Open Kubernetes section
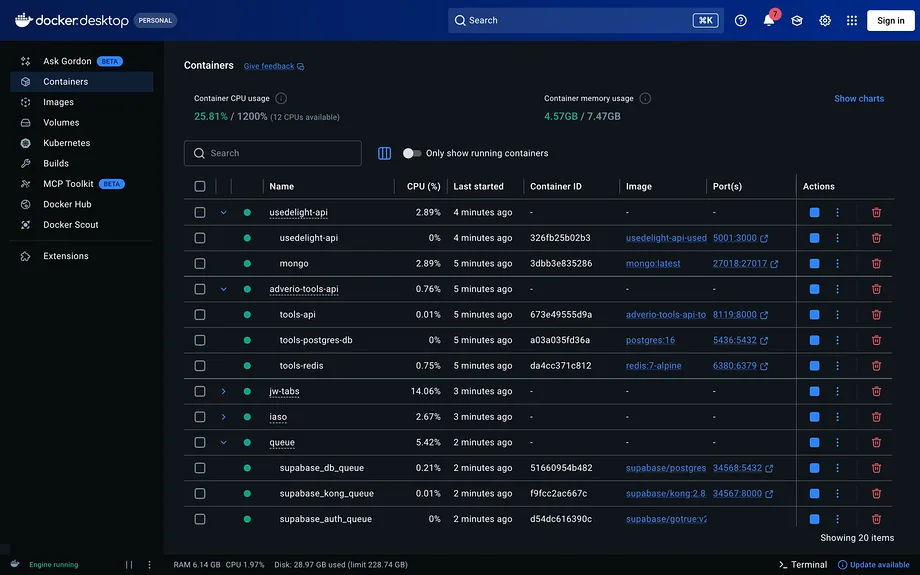This screenshot has width=920, height=575. tap(82, 143)
